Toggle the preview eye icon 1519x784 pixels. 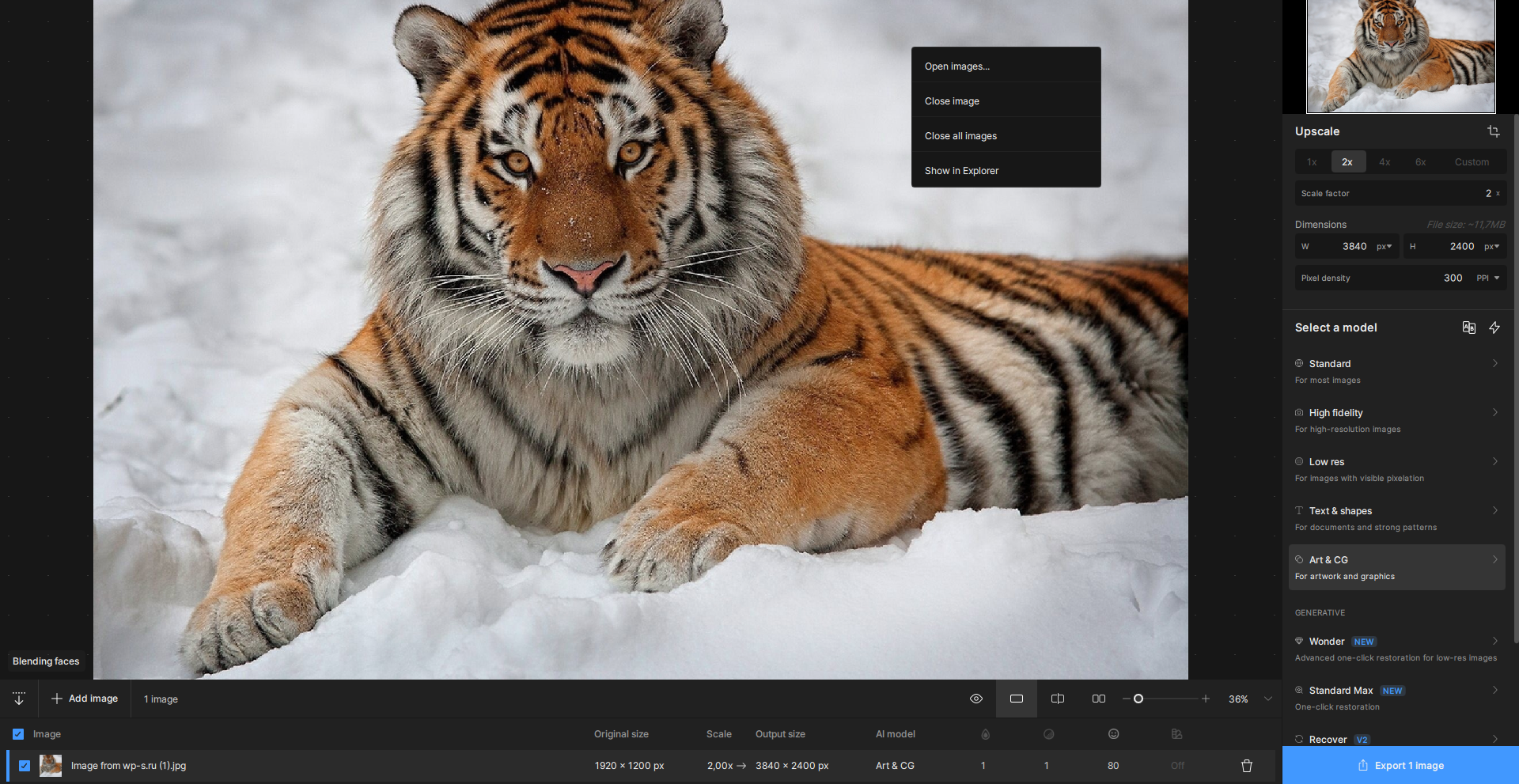coord(976,699)
